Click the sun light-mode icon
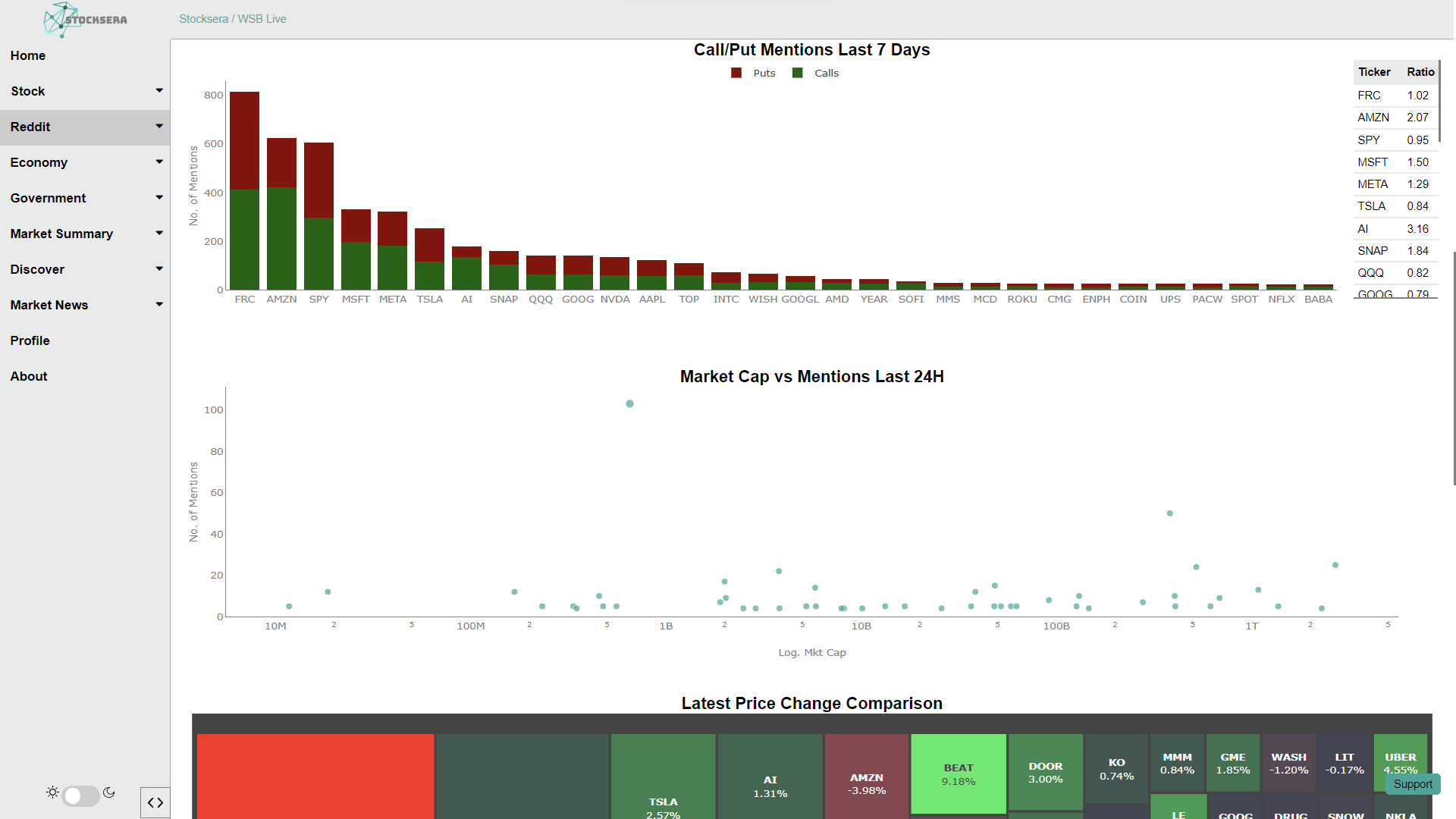The width and height of the screenshot is (1456, 819). pos(52,792)
